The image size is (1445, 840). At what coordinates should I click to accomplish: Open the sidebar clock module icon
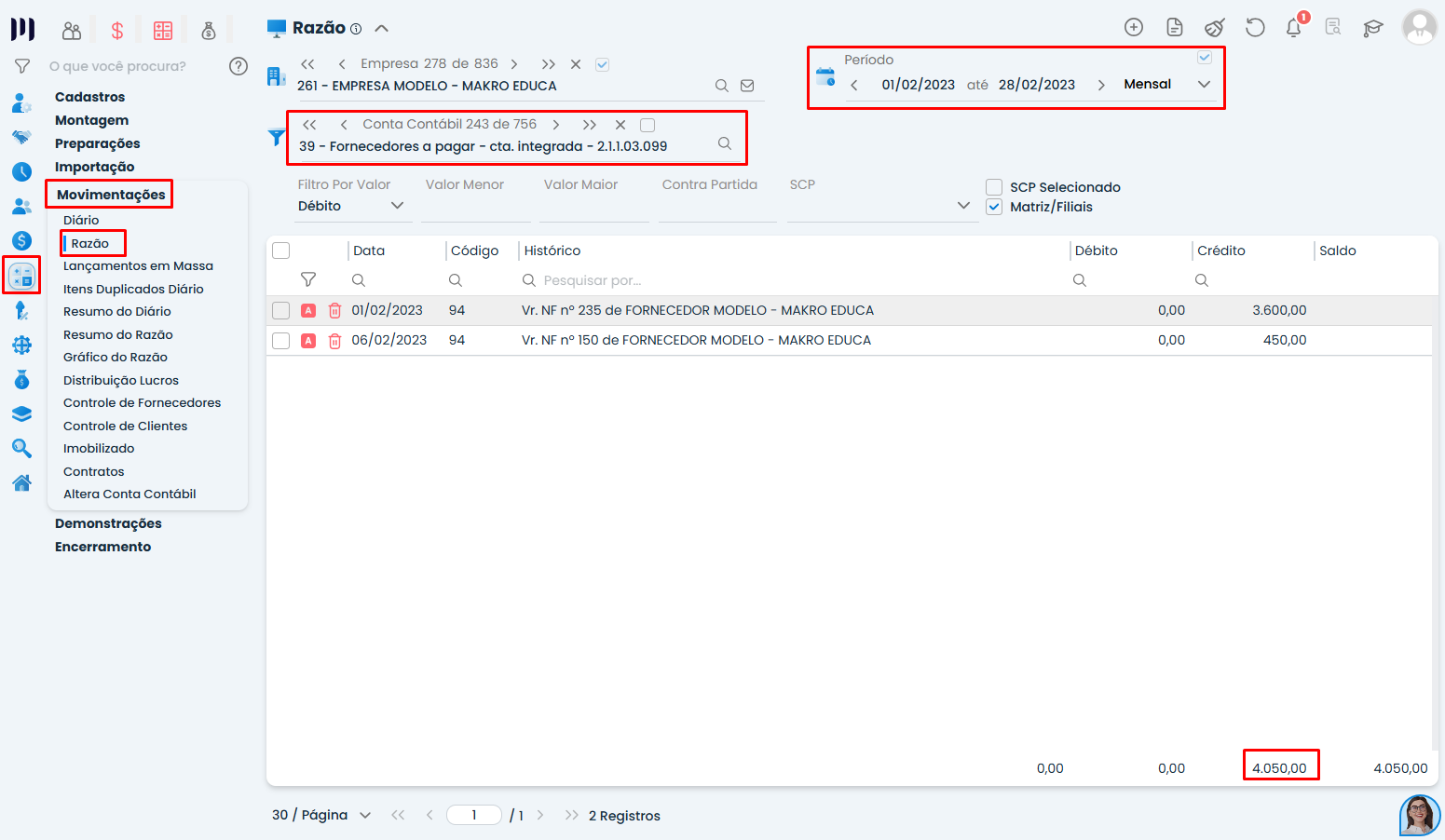point(21,171)
